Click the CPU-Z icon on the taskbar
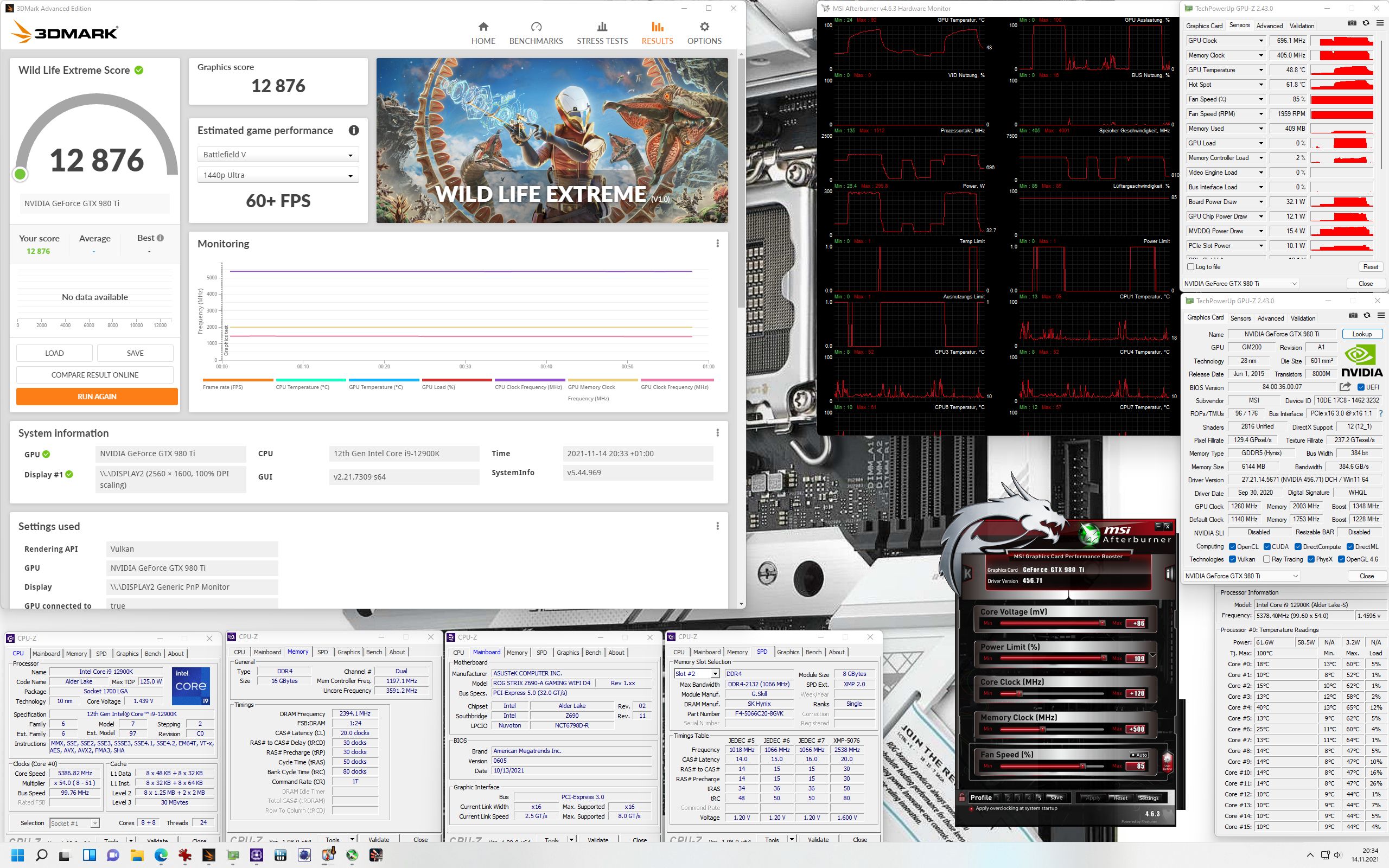Image resolution: width=1389 pixels, height=868 pixels. click(257, 855)
